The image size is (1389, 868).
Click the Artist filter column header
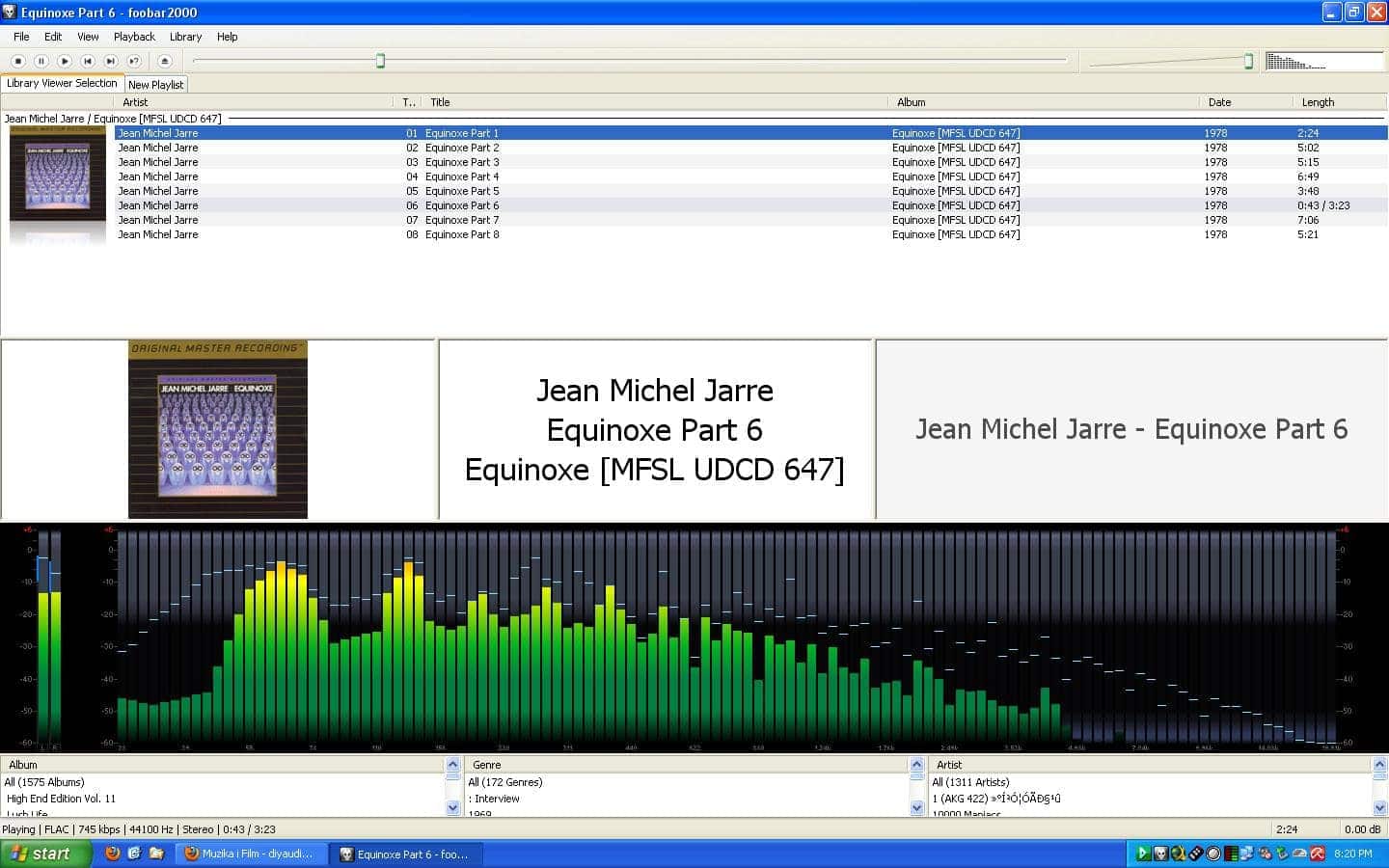(x=1151, y=765)
